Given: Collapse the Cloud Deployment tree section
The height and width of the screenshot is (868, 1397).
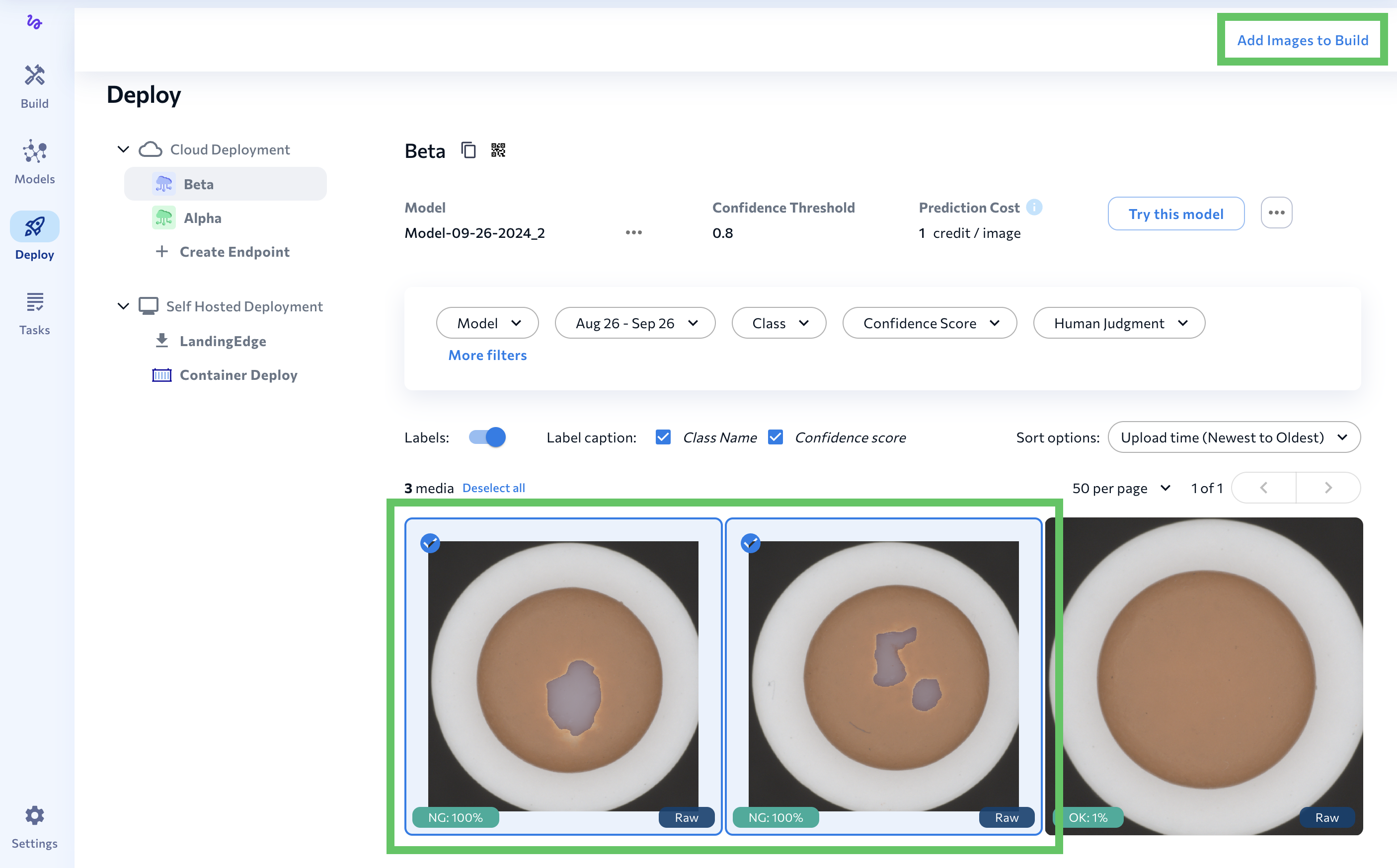Looking at the screenshot, I should point(123,149).
